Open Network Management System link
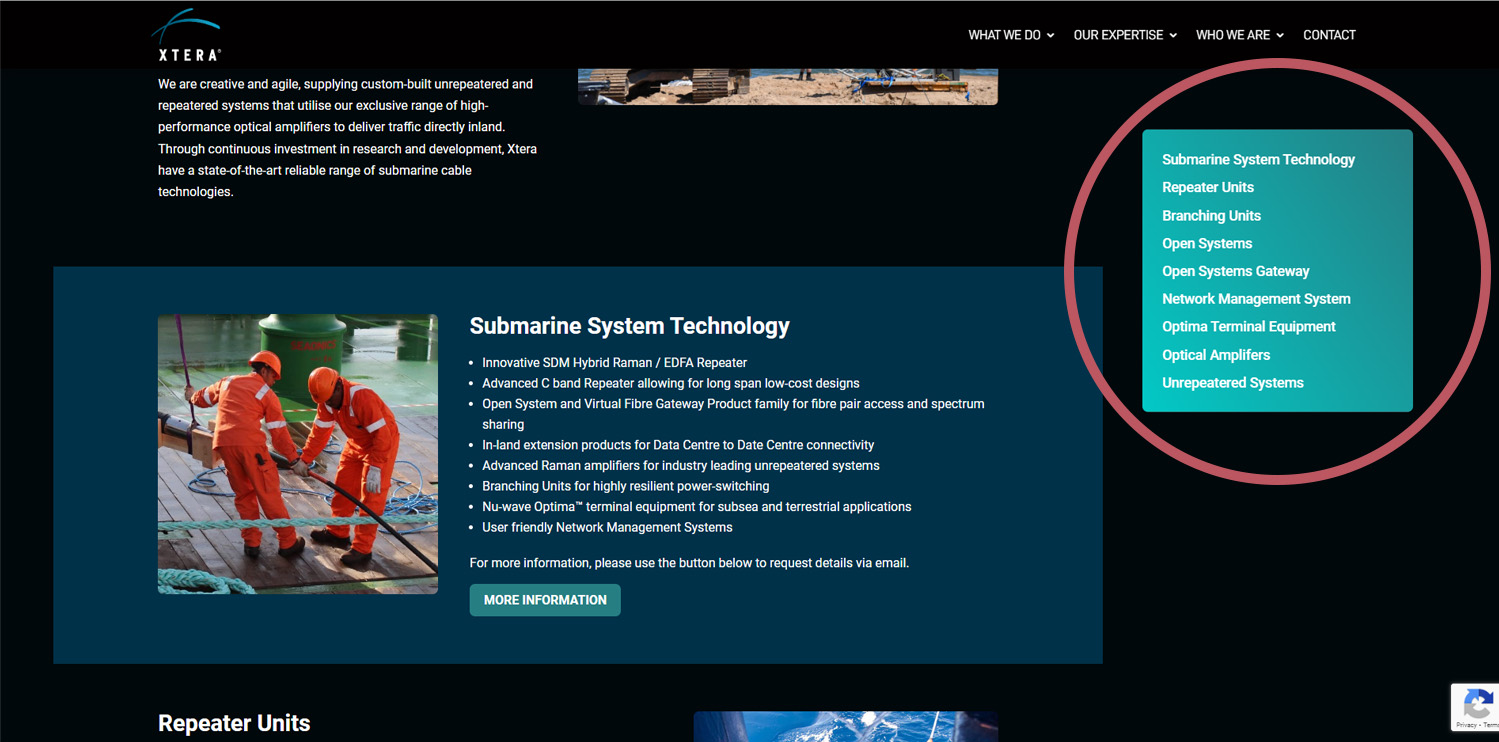 tap(1256, 299)
